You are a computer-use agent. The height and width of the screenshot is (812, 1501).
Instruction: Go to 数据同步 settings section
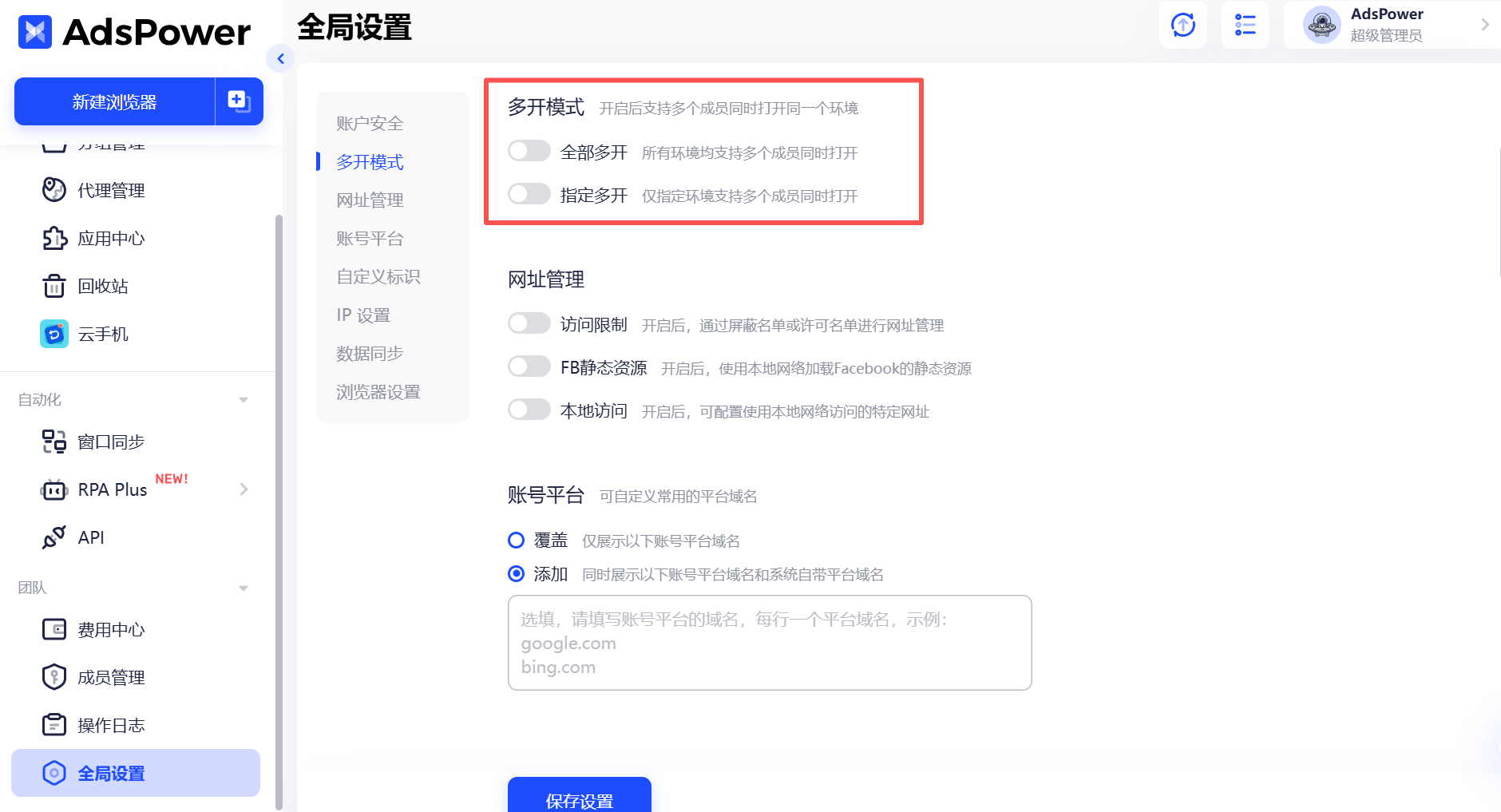(370, 354)
